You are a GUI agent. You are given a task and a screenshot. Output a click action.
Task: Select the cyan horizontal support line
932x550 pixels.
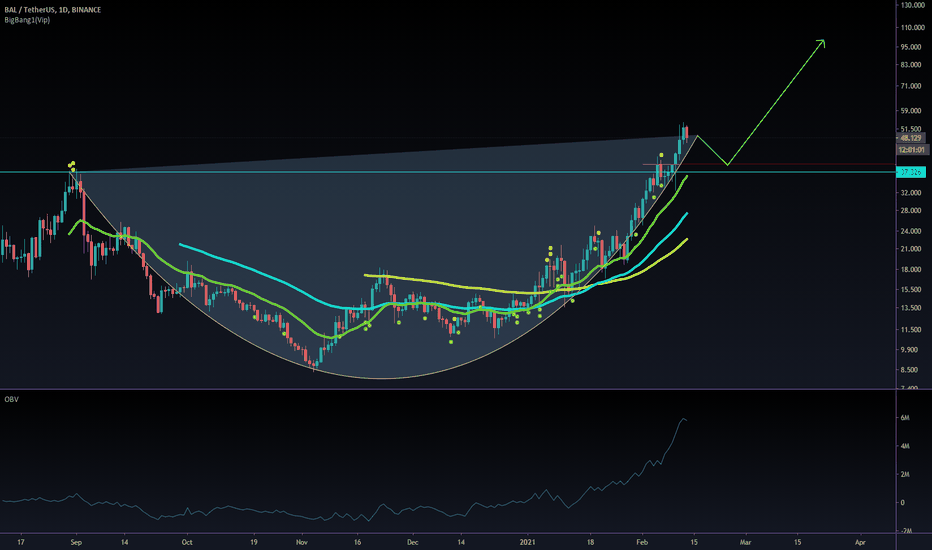[x=447, y=172]
